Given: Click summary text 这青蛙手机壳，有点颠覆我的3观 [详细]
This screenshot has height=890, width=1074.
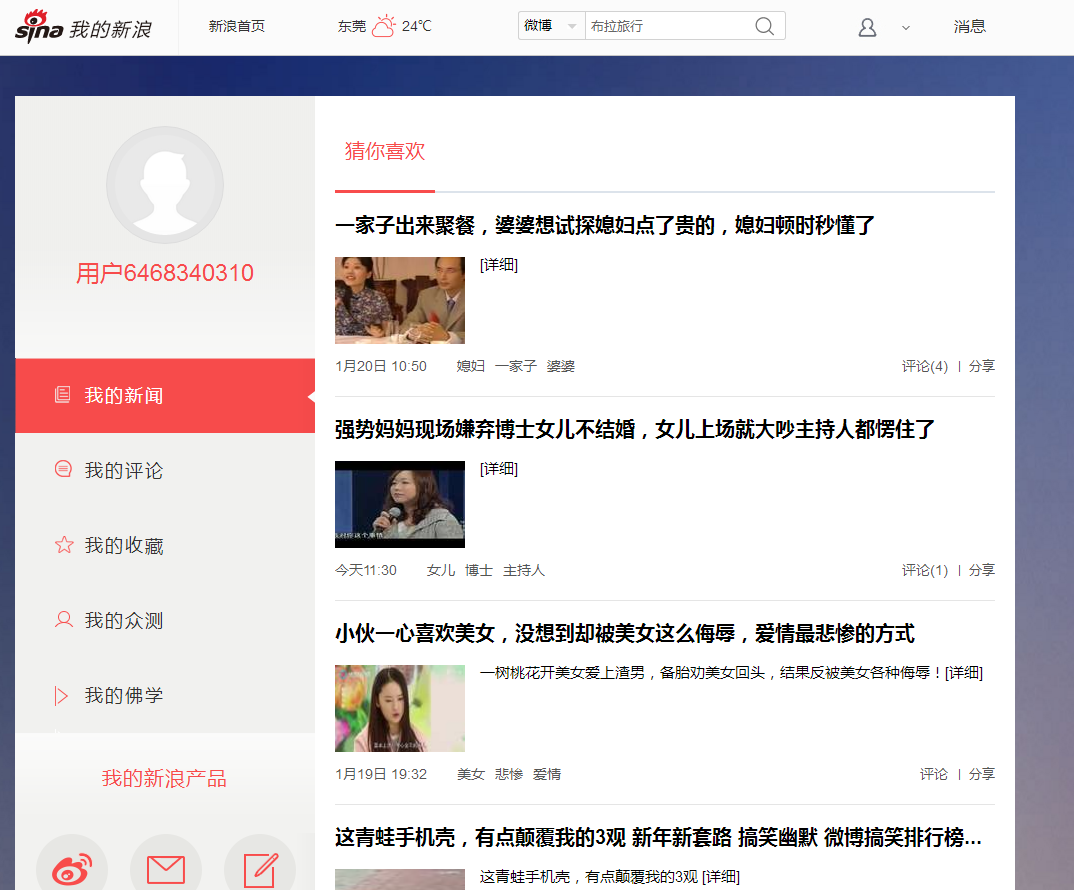Looking at the screenshot, I should click(x=610, y=877).
